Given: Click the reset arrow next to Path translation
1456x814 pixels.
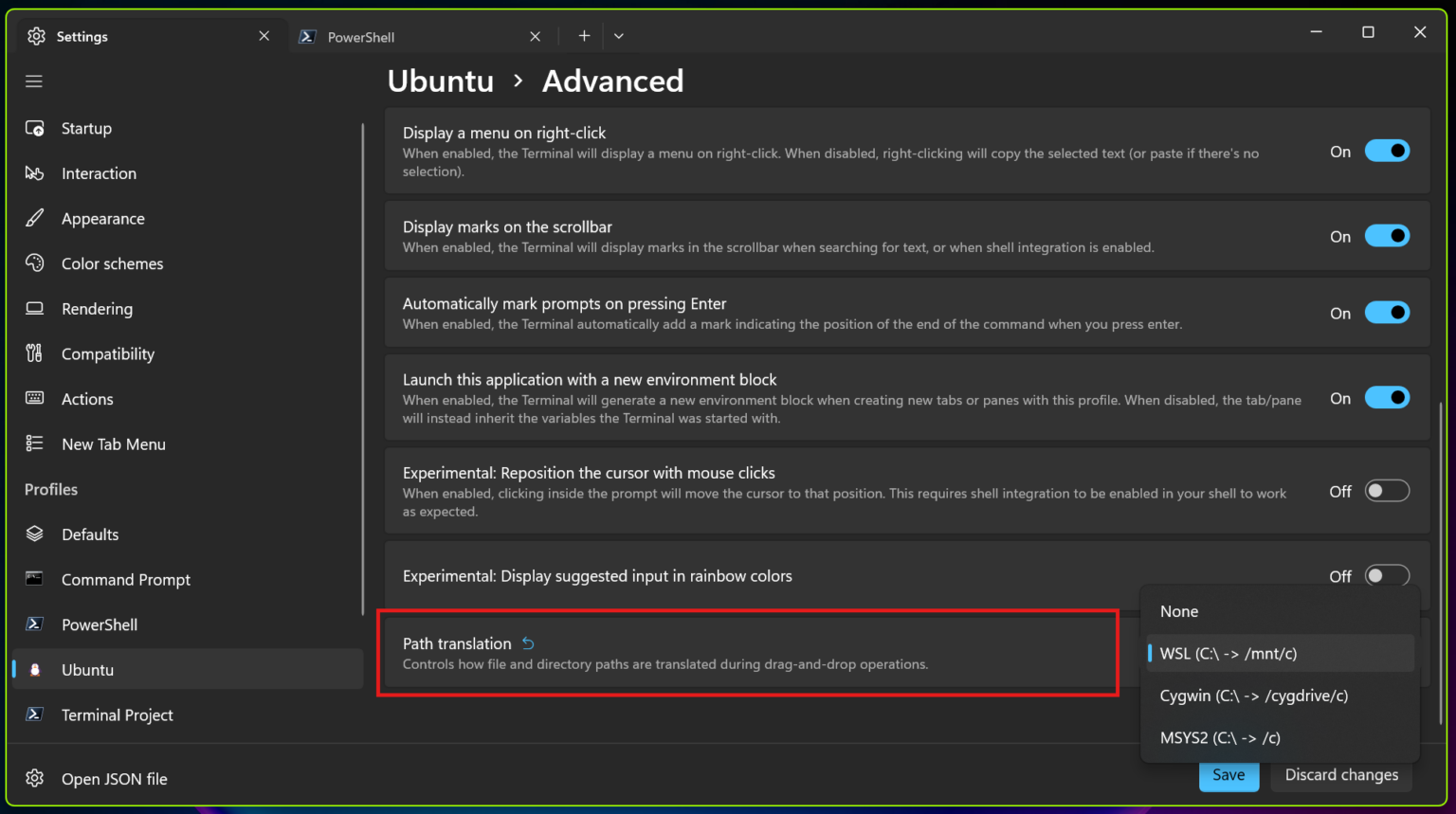Looking at the screenshot, I should tap(528, 642).
